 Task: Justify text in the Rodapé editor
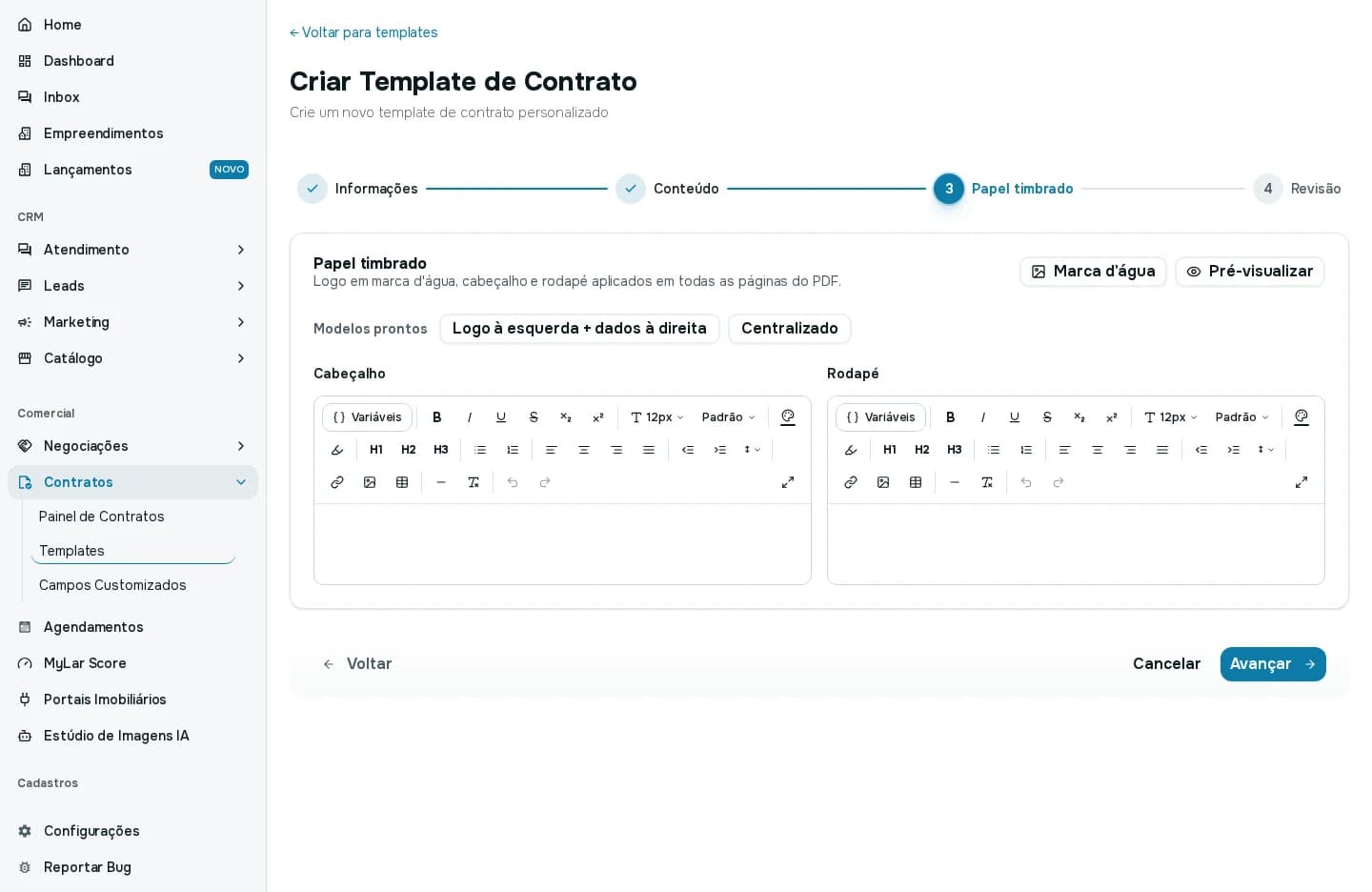click(x=1162, y=450)
